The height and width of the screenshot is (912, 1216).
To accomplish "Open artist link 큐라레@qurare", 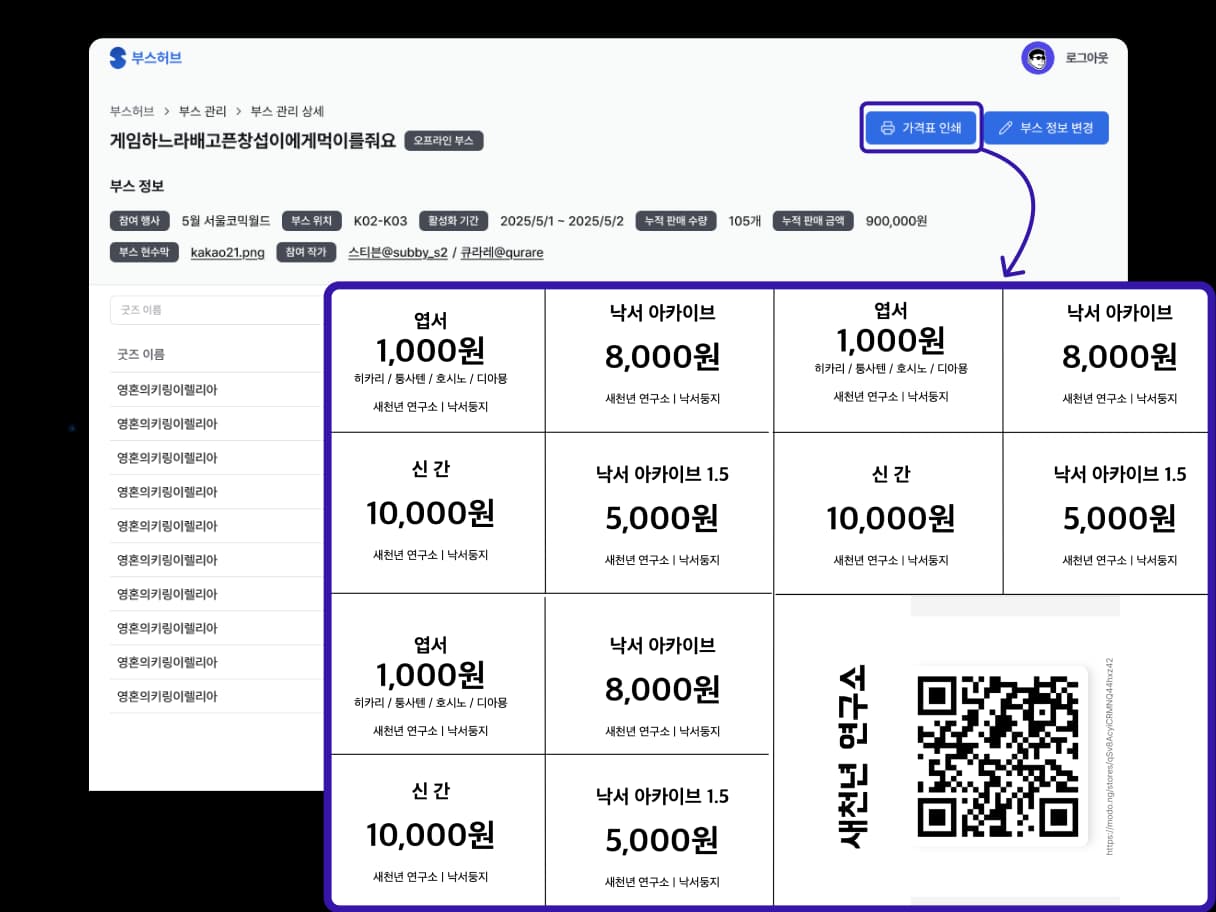I will pos(502,252).
